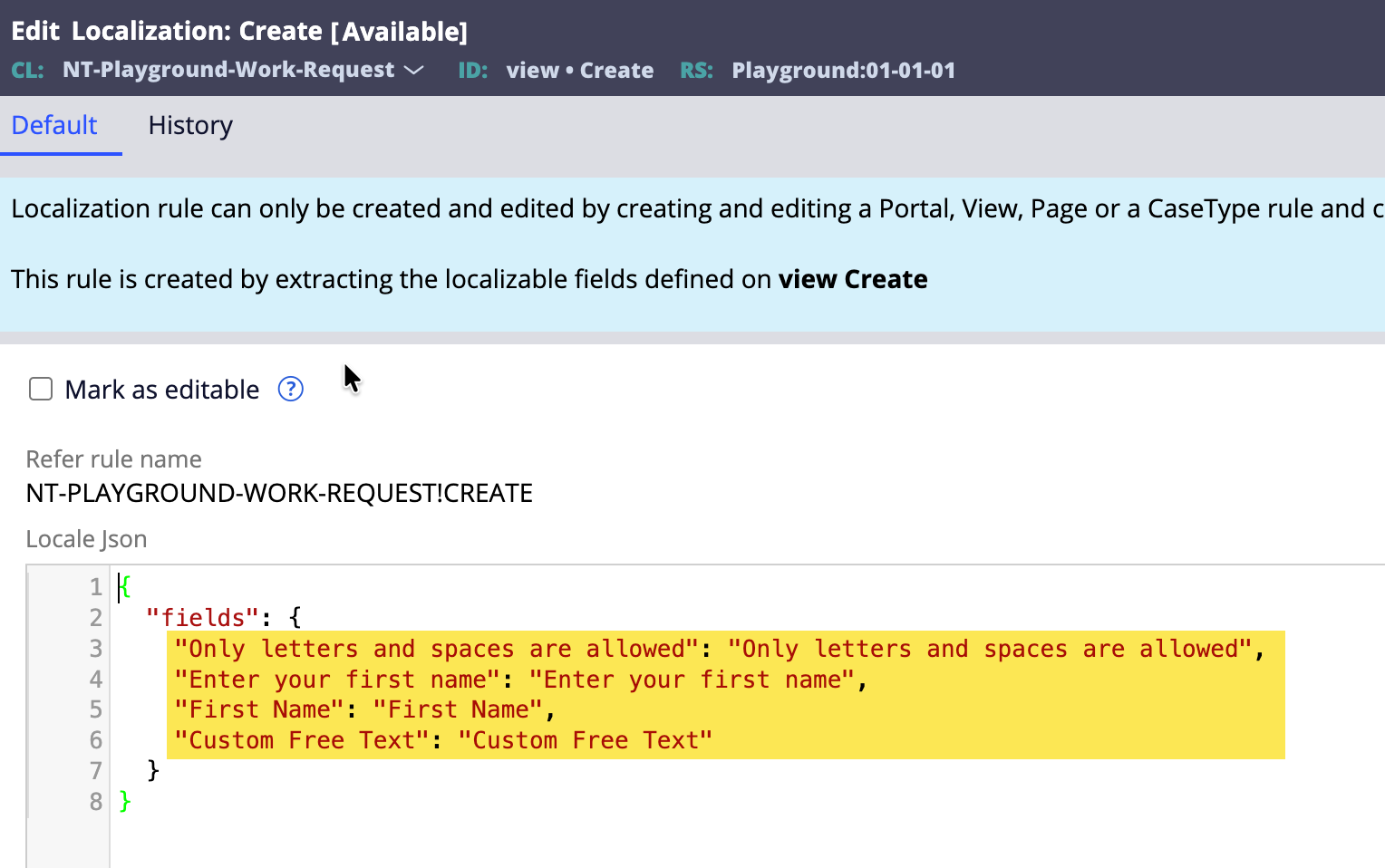Click line number 8 in editor gutter
This screenshot has height=868, width=1385.
tap(95, 802)
